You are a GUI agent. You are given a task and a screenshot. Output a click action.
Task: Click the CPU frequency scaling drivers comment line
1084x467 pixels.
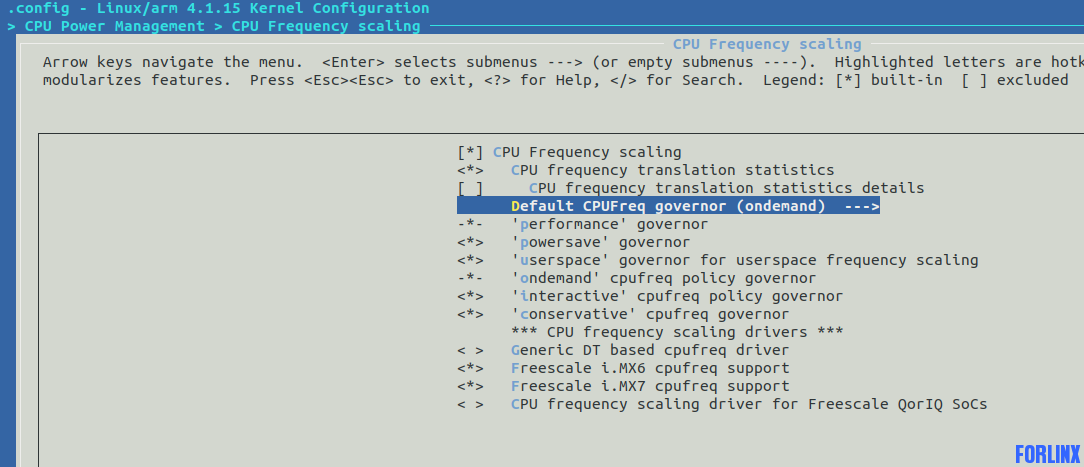[677, 332]
